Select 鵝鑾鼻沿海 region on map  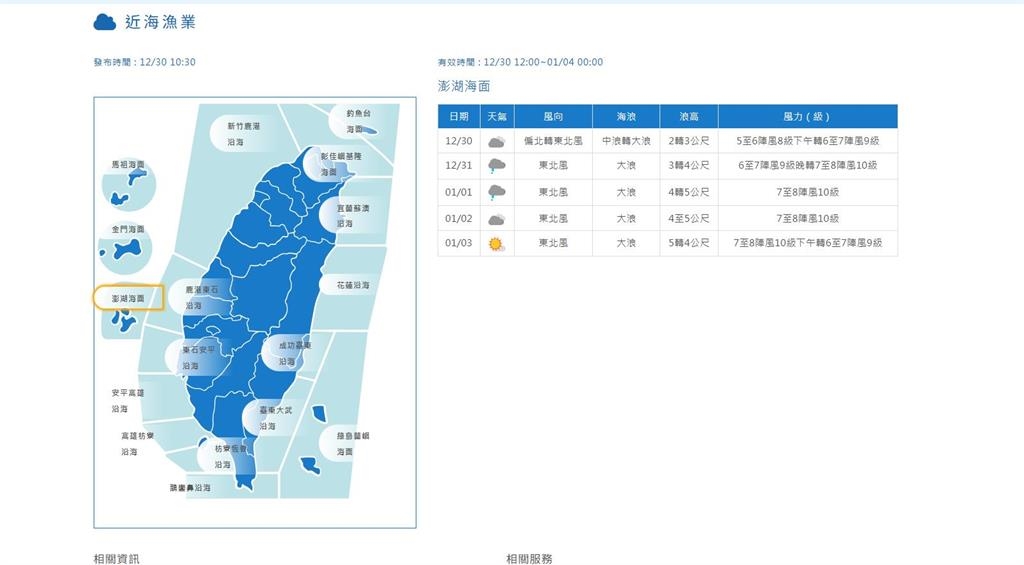(190, 487)
